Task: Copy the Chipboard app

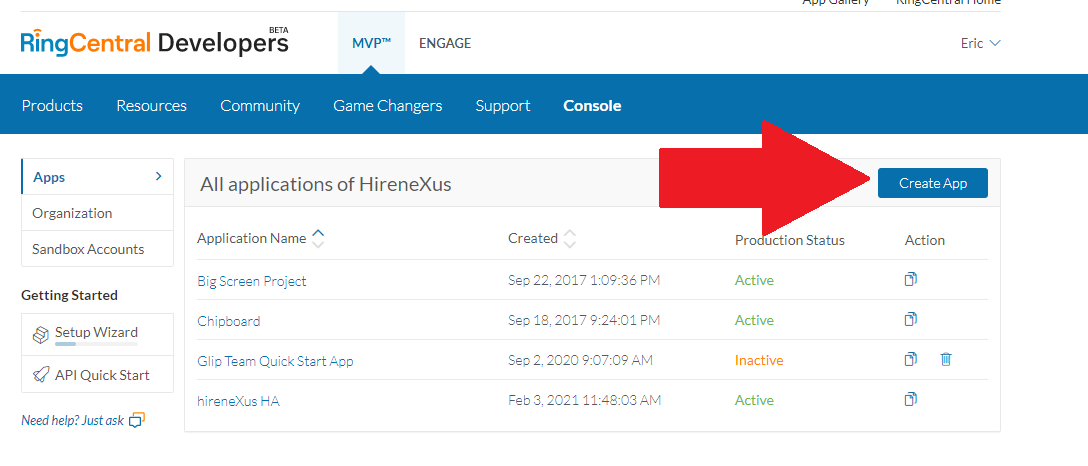Action: point(911,320)
